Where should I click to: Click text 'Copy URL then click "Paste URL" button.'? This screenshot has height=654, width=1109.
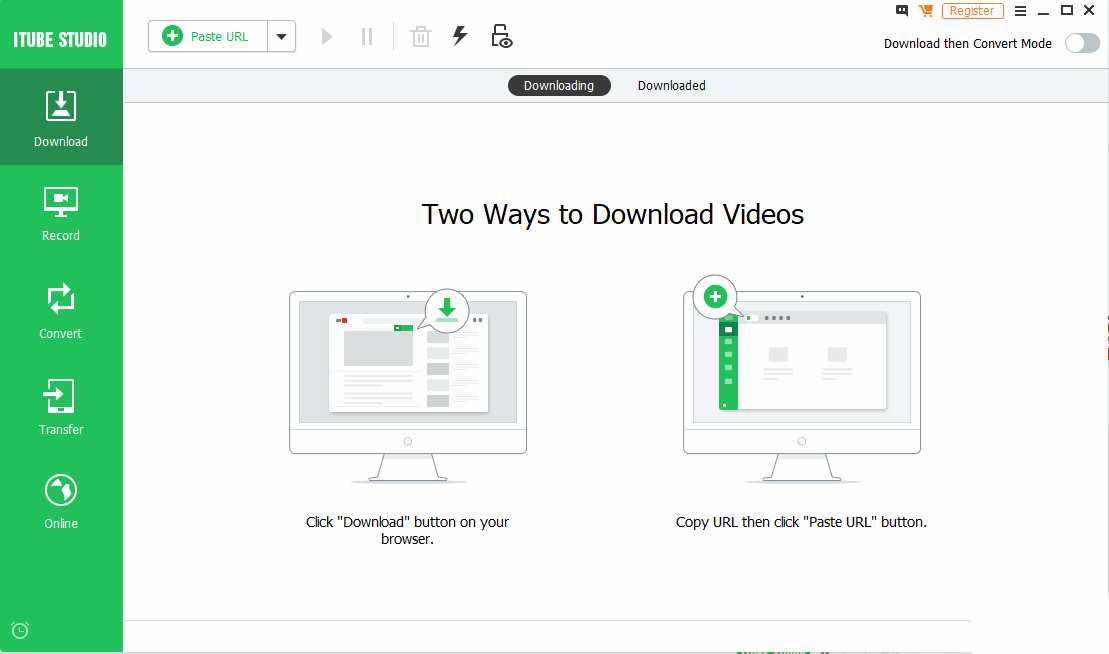[801, 522]
